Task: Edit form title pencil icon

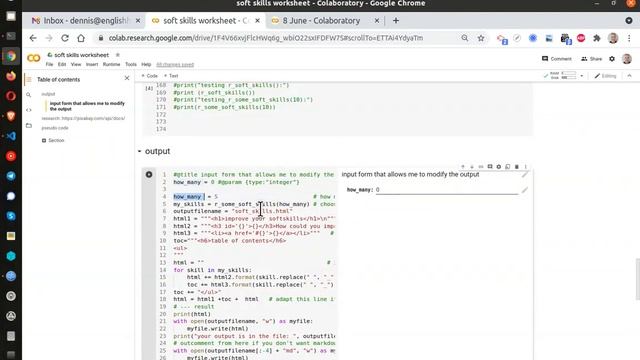Action: coord(525,175)
